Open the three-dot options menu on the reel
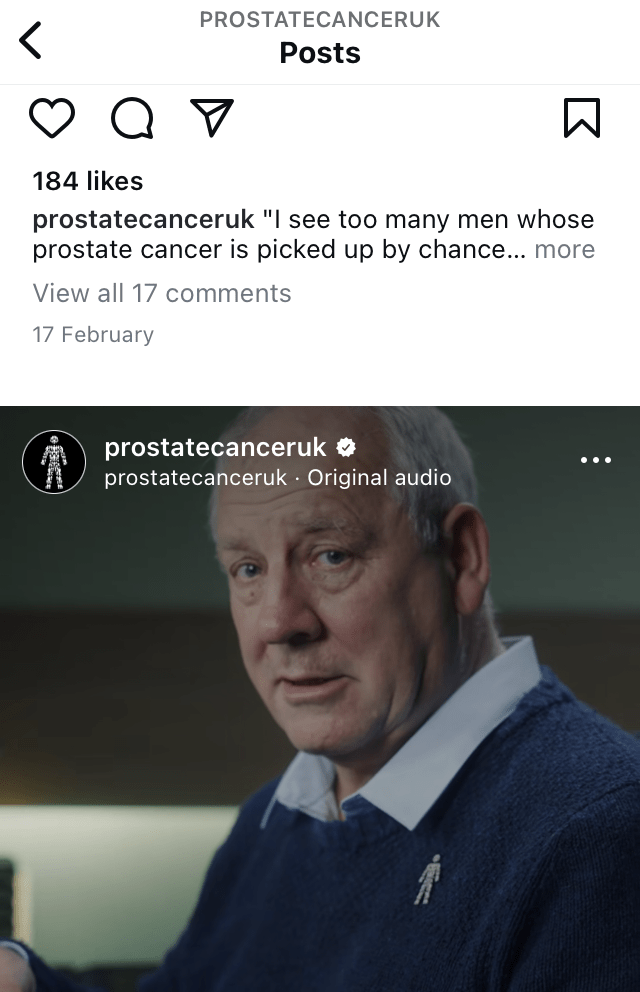Viewport: 640px width, 992px height. (x=596, y=460)
